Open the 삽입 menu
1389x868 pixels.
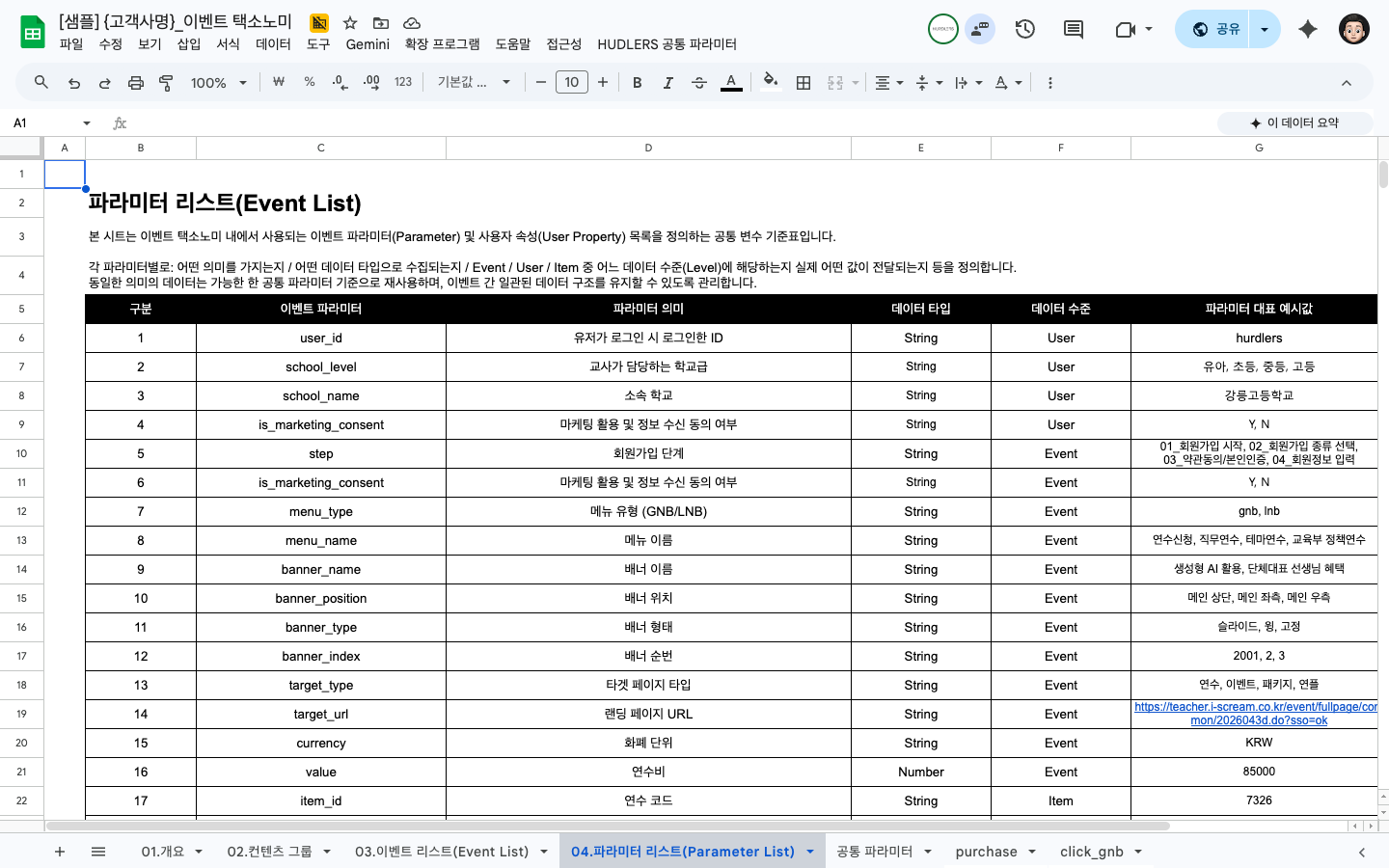[189, 44]
